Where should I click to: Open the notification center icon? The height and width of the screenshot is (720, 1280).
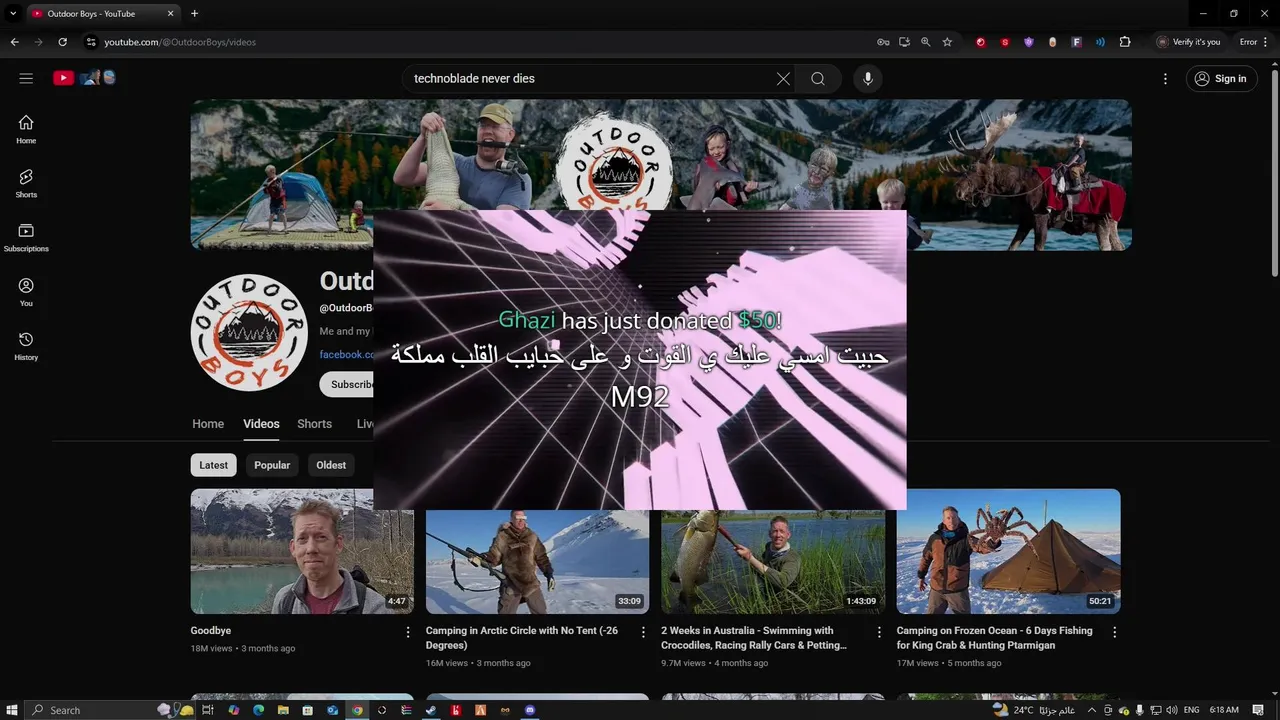[x=1258, y=710]
